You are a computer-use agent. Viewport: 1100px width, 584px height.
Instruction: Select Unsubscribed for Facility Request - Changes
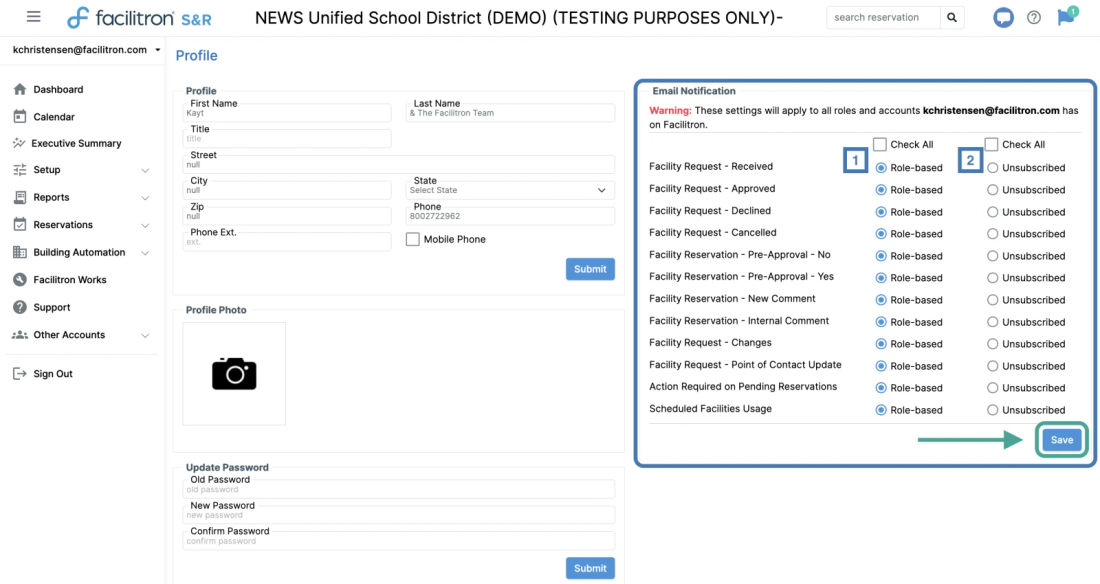(x=993, y=344)
